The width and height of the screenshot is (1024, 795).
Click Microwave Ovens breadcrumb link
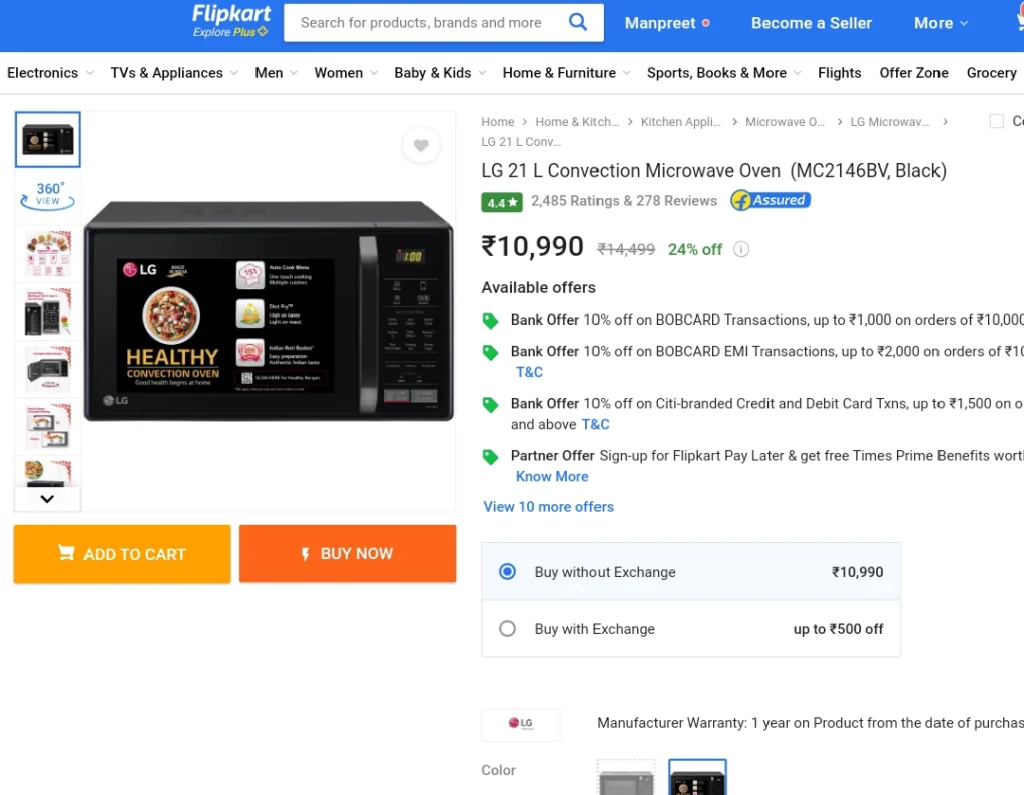point(785,122)
